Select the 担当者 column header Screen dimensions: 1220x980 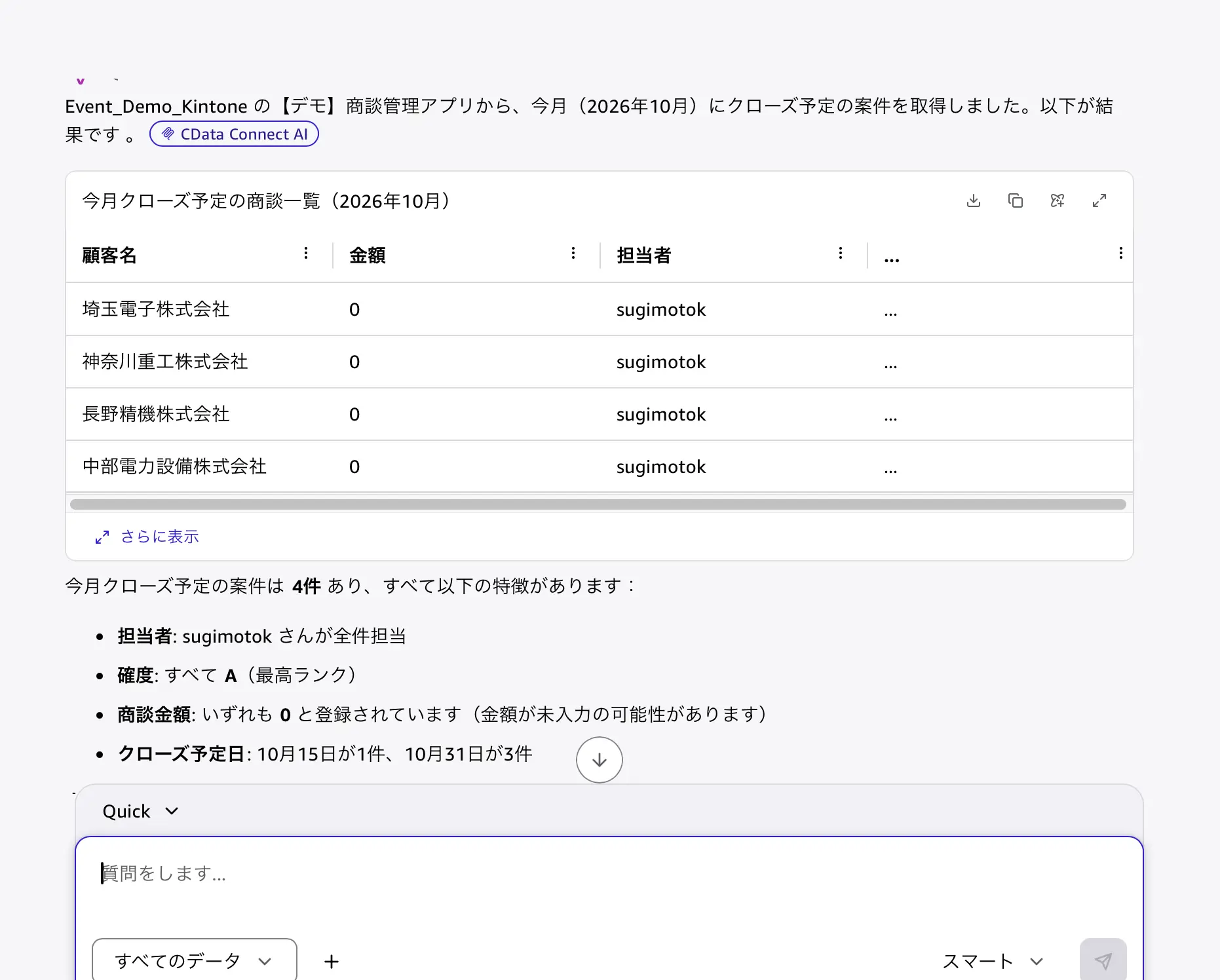(644, 255)
